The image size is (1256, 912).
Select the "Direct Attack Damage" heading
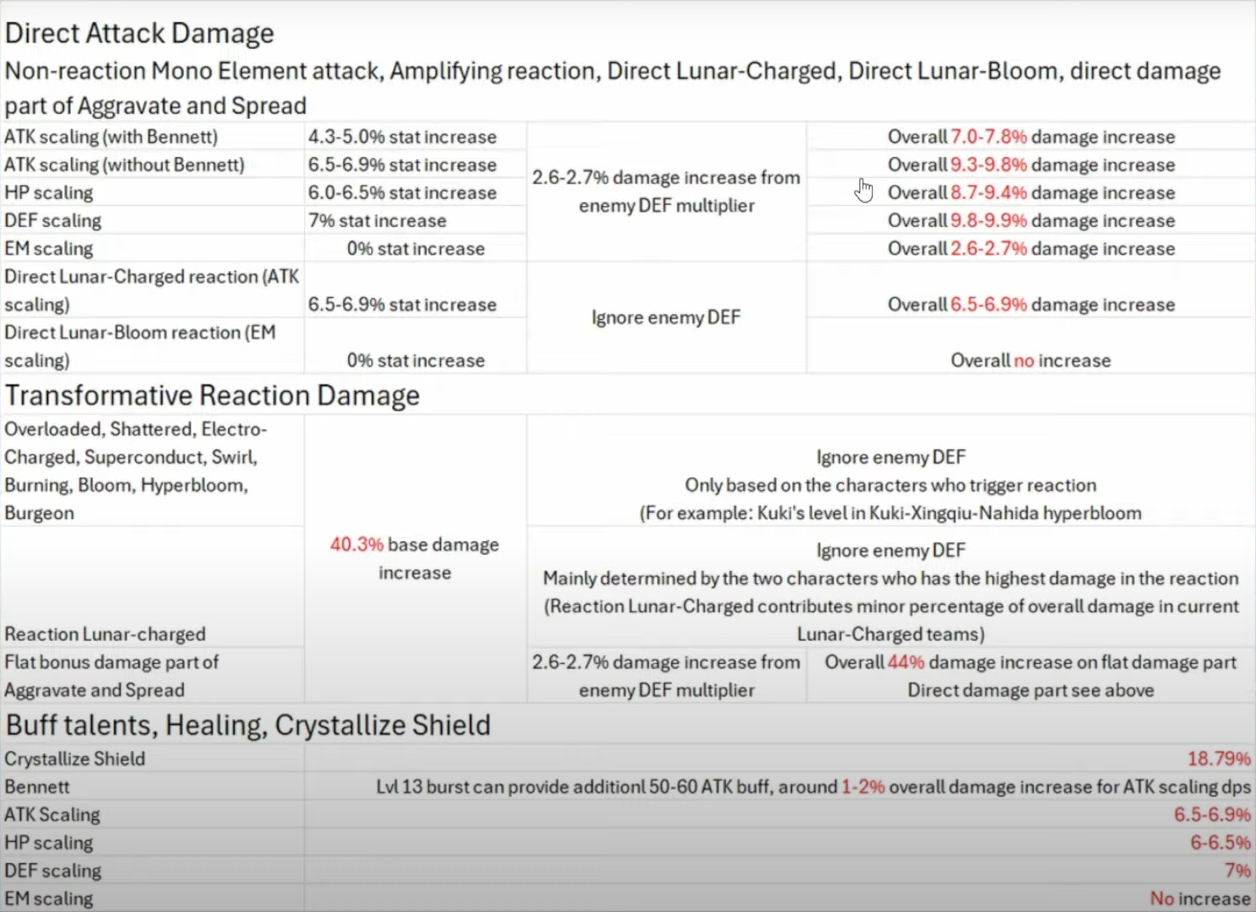(x=140, y=33)
